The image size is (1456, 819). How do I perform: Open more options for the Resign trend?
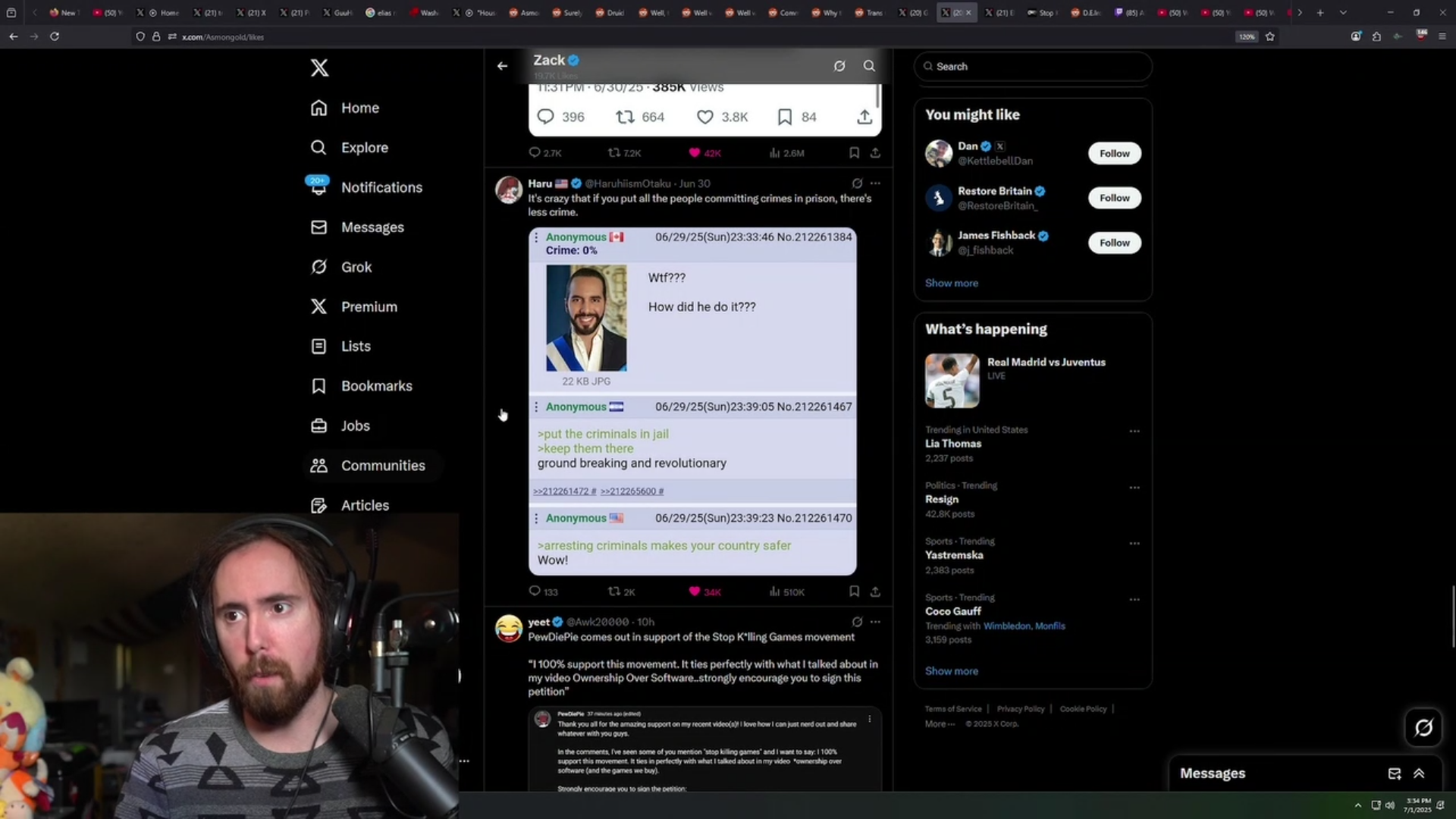tap(1134, 488)
